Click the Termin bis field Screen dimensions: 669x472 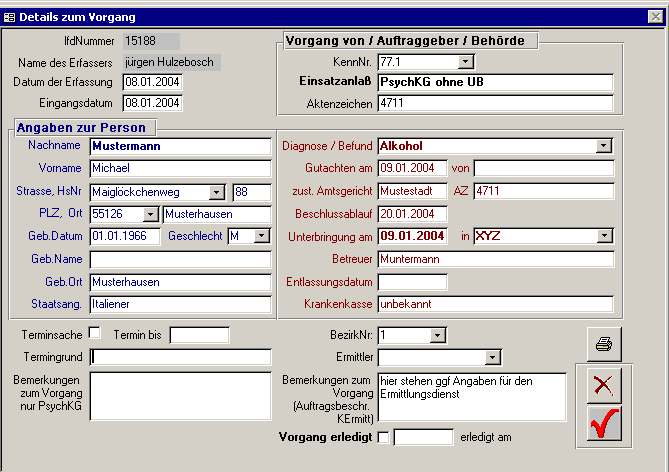(199, 335)
